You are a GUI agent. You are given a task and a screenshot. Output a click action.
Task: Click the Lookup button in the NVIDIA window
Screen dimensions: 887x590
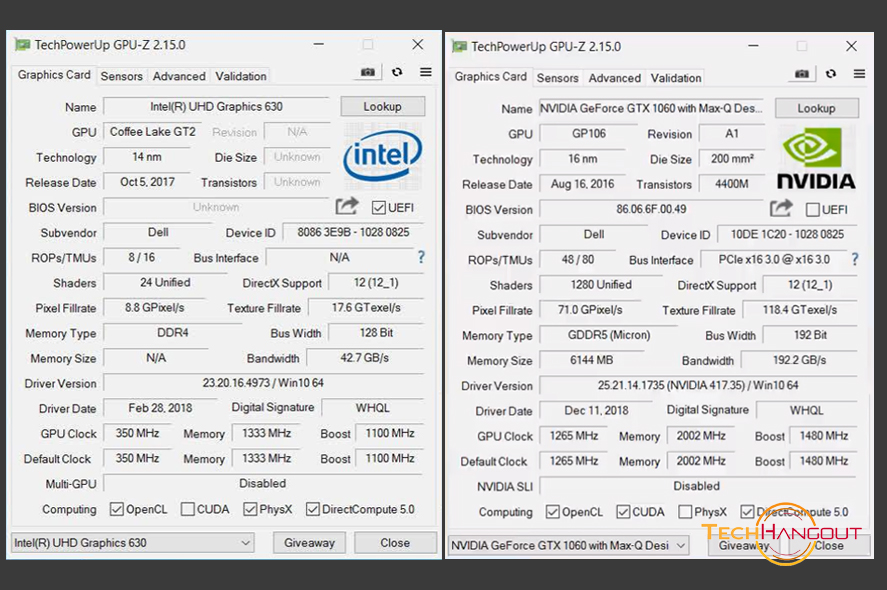pyautogui.click(x=816, y=108)
